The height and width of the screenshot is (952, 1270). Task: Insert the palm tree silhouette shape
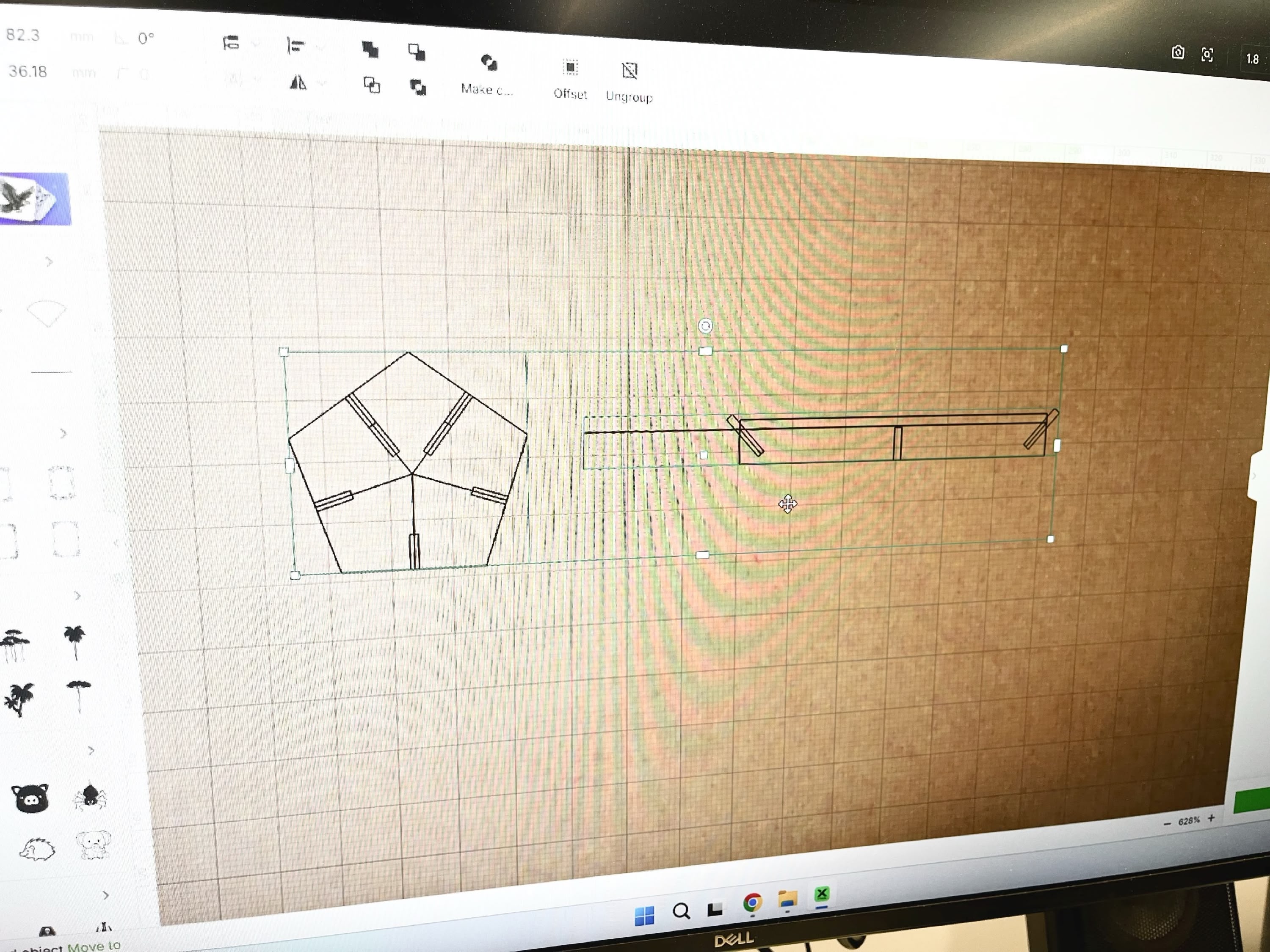pyautogui.click(x=75, y=641)
